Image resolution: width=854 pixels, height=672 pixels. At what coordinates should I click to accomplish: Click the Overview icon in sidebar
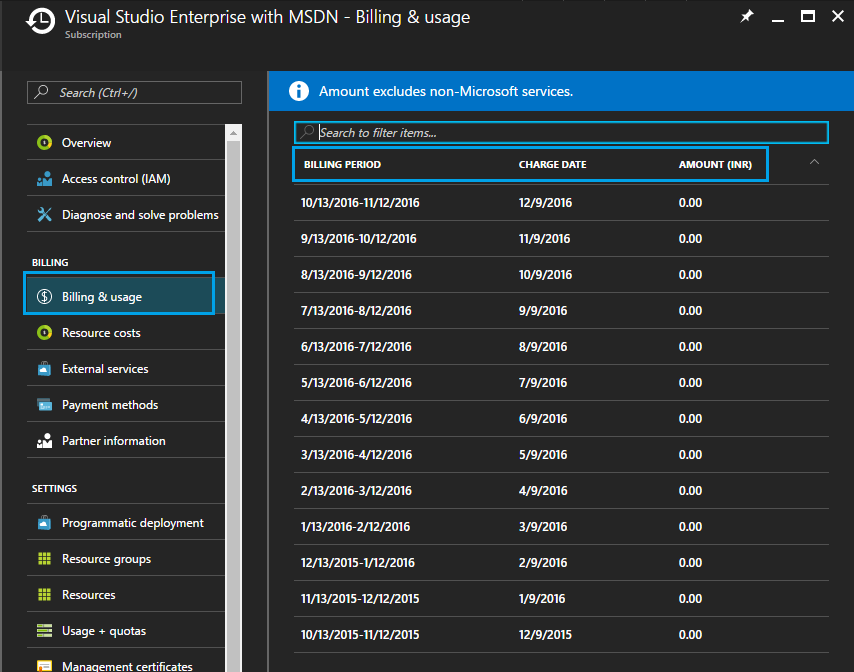coord(44,143)
